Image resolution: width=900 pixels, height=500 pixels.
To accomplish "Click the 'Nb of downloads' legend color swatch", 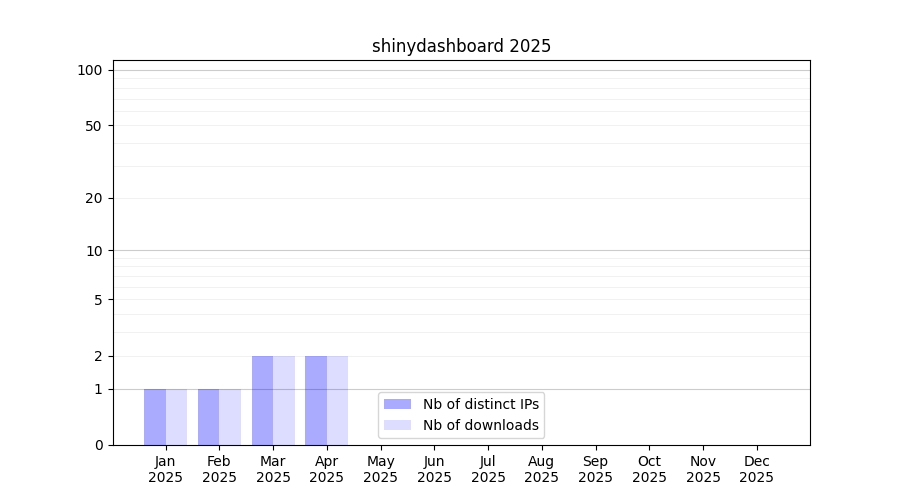I will (x=397, y=425).
